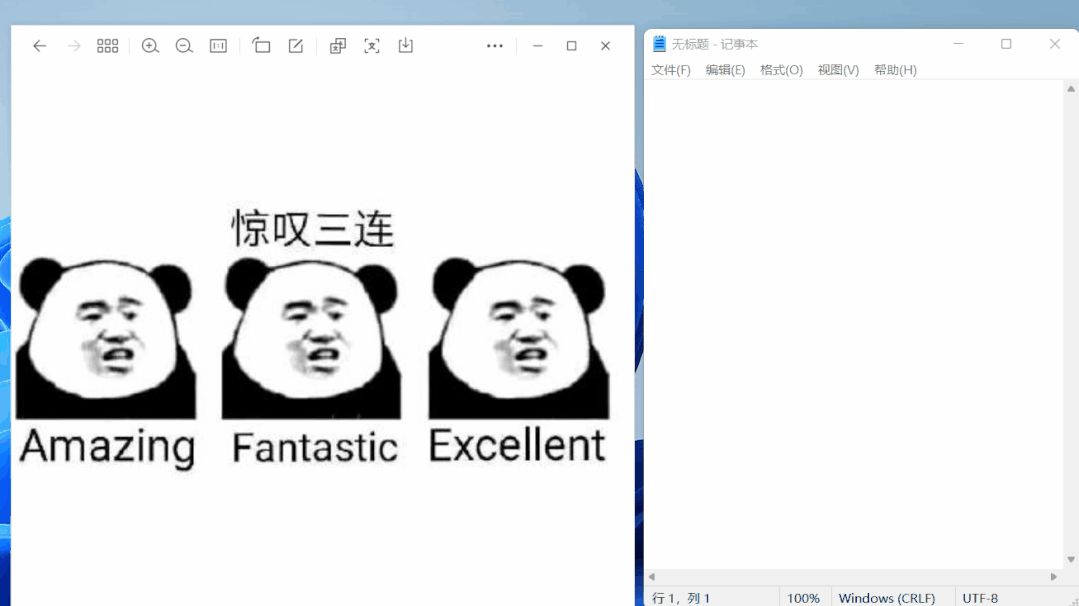The width and height of the screenshot is (1079, 606).
Task: Click the Notepad app icon in title bar
Action: (659, 44)
